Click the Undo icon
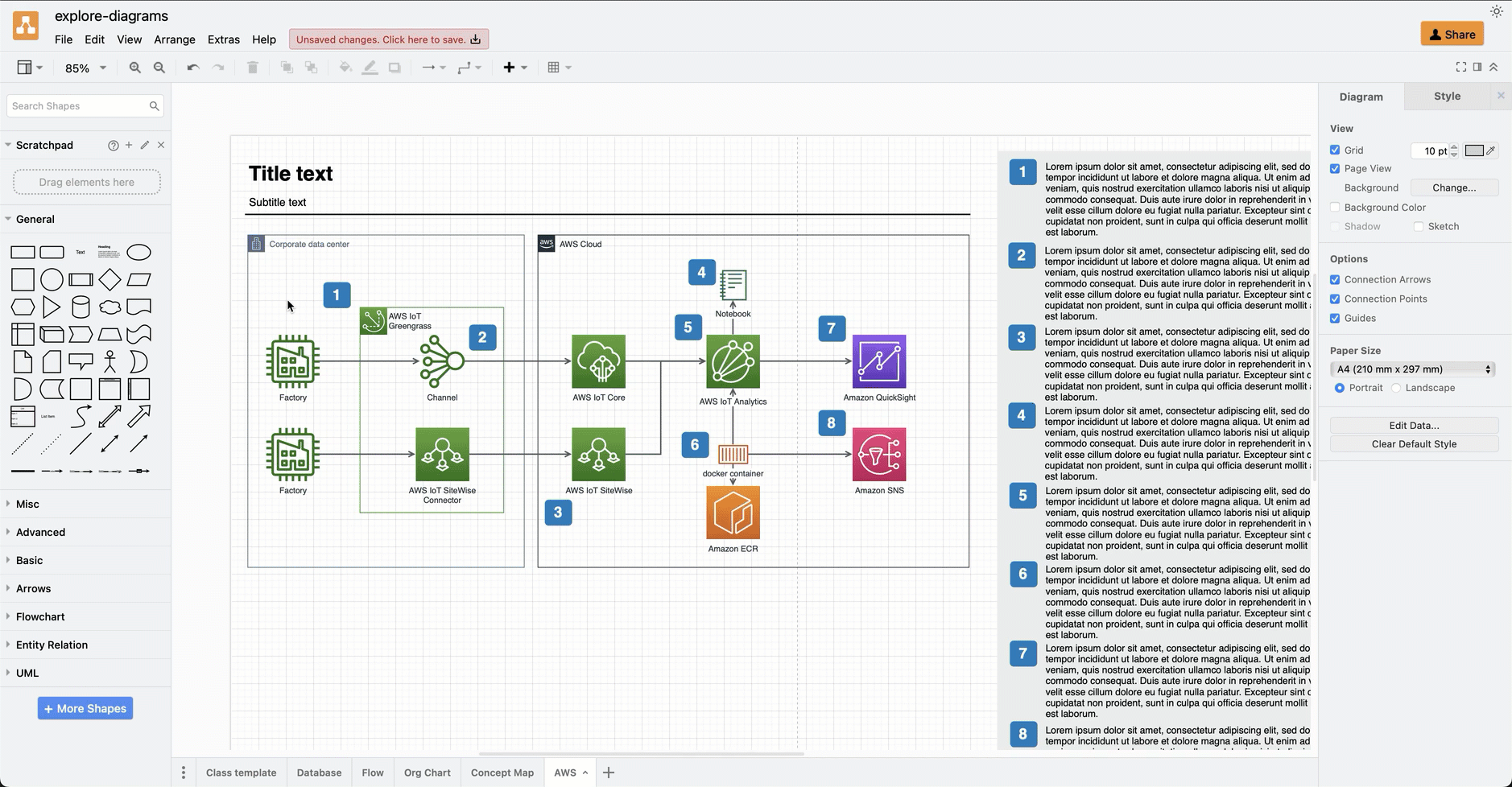Image resolution: width=1512 pixels, height=787 pixels. point(192,68)
